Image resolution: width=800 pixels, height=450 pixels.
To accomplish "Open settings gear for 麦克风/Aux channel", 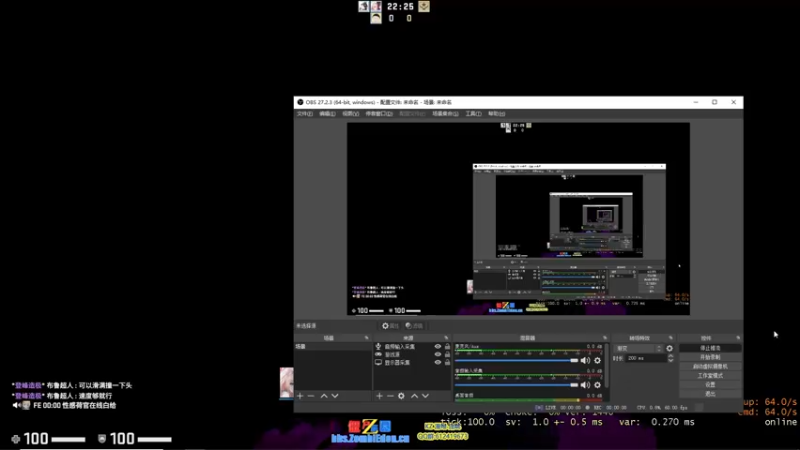I will point(597,361).
